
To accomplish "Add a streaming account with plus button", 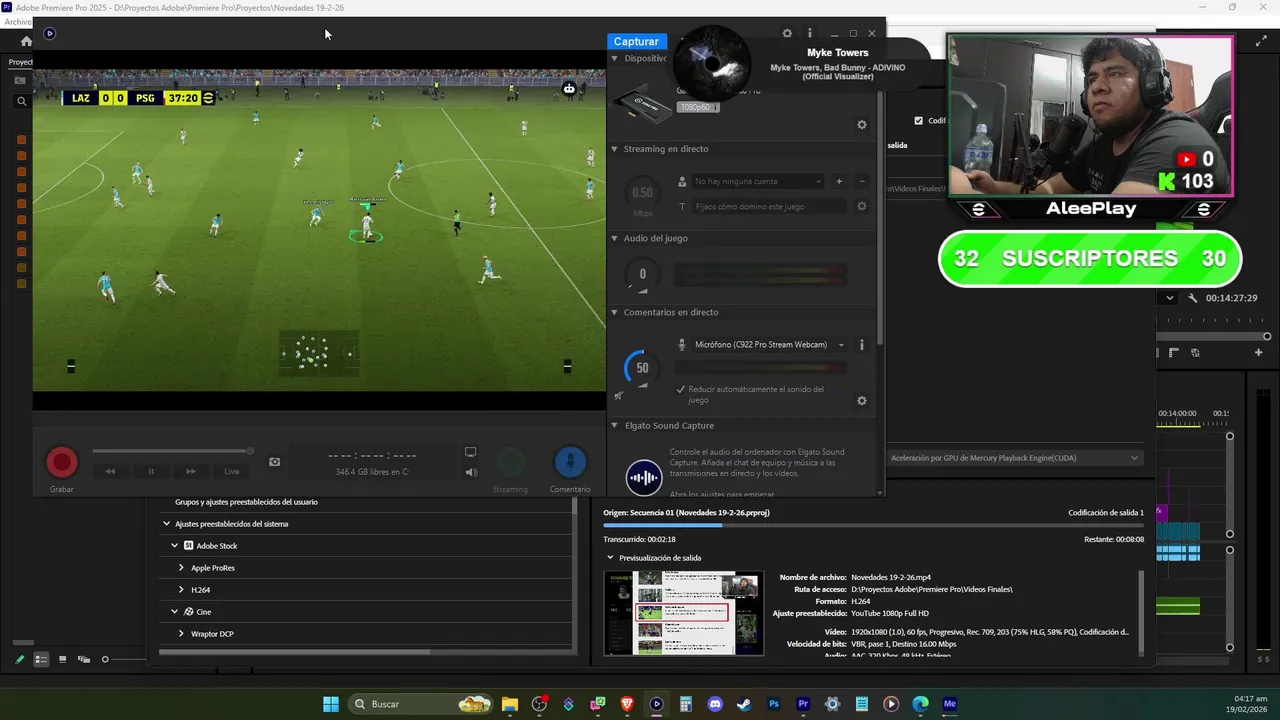I will 839,181.
